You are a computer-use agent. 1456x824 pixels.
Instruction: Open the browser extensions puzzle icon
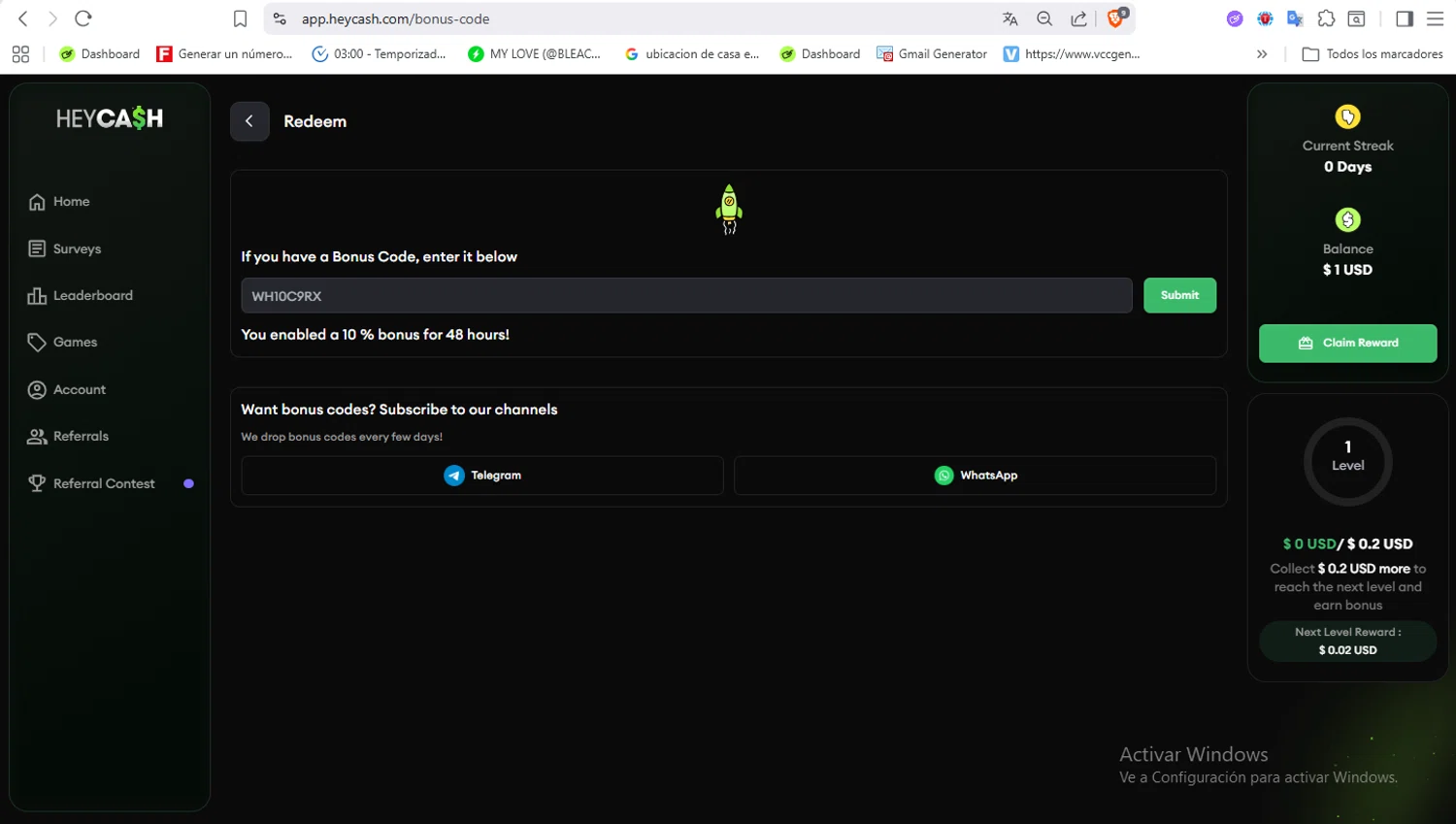1326,18
